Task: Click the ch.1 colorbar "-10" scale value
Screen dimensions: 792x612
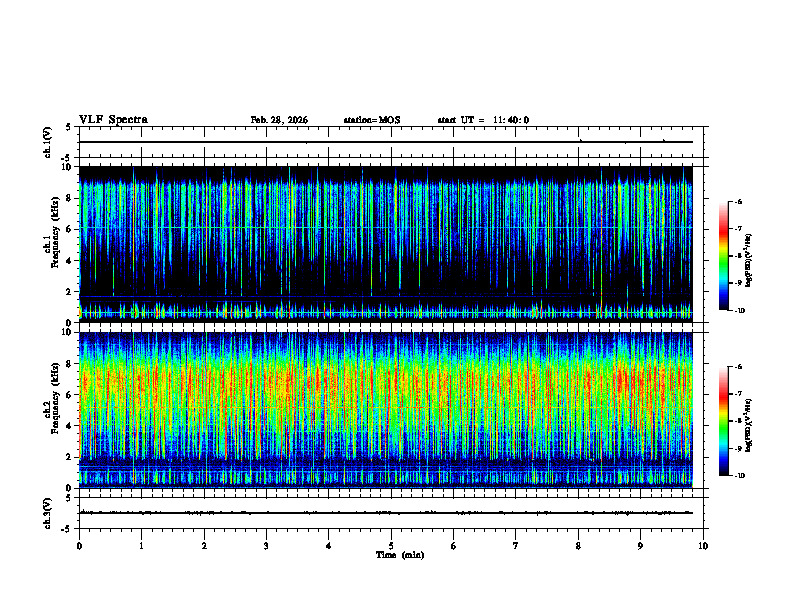Action: point(740,311)
